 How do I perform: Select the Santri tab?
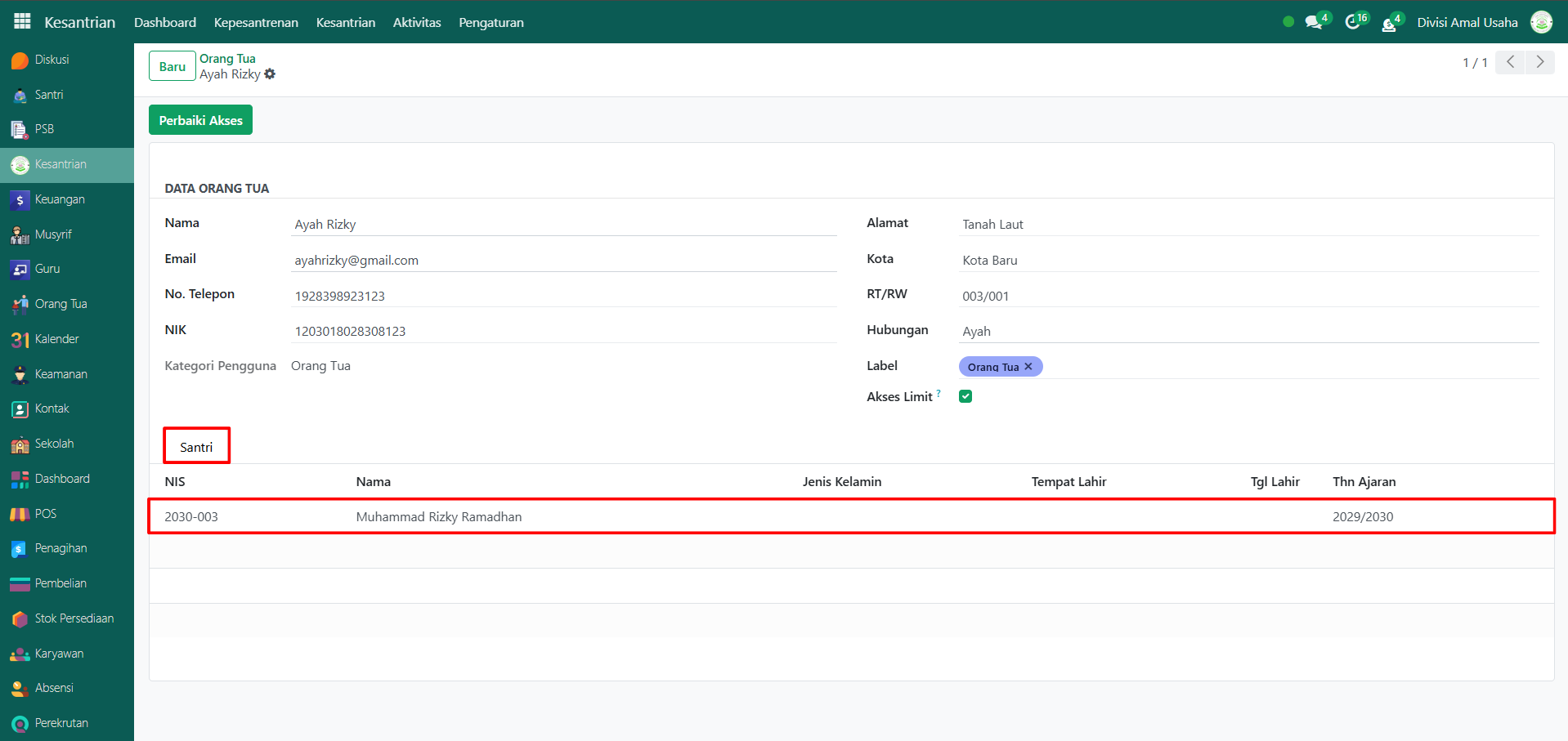tap(196, 447)
